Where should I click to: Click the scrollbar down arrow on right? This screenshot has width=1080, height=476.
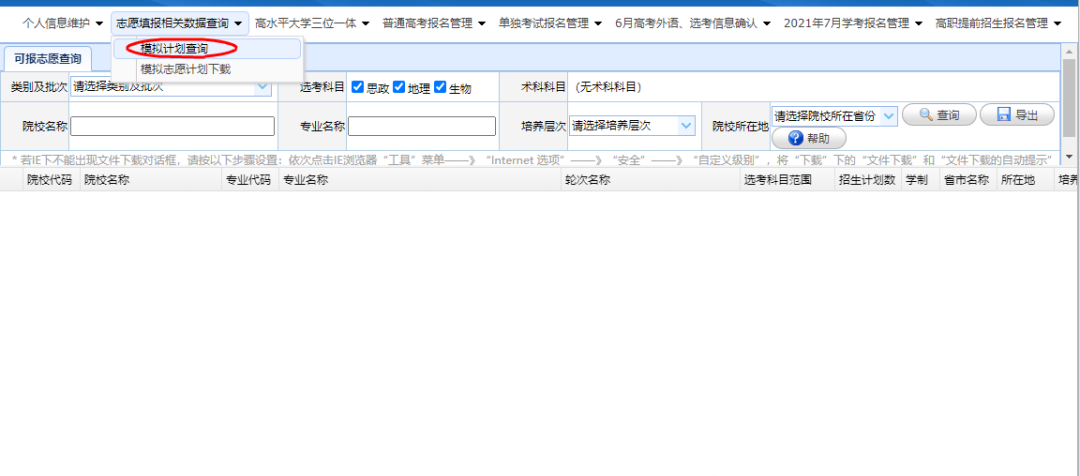pyautogui.click(x=1069, y=157)
